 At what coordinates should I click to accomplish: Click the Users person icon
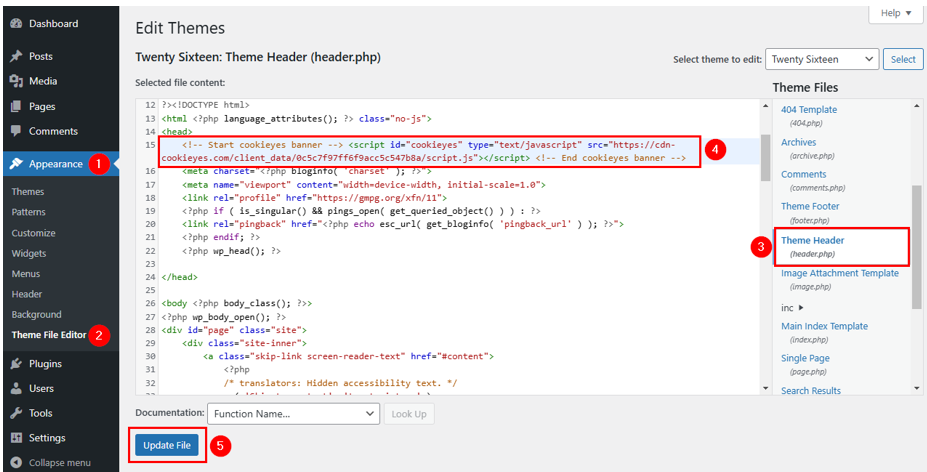[x=16, y=388]
